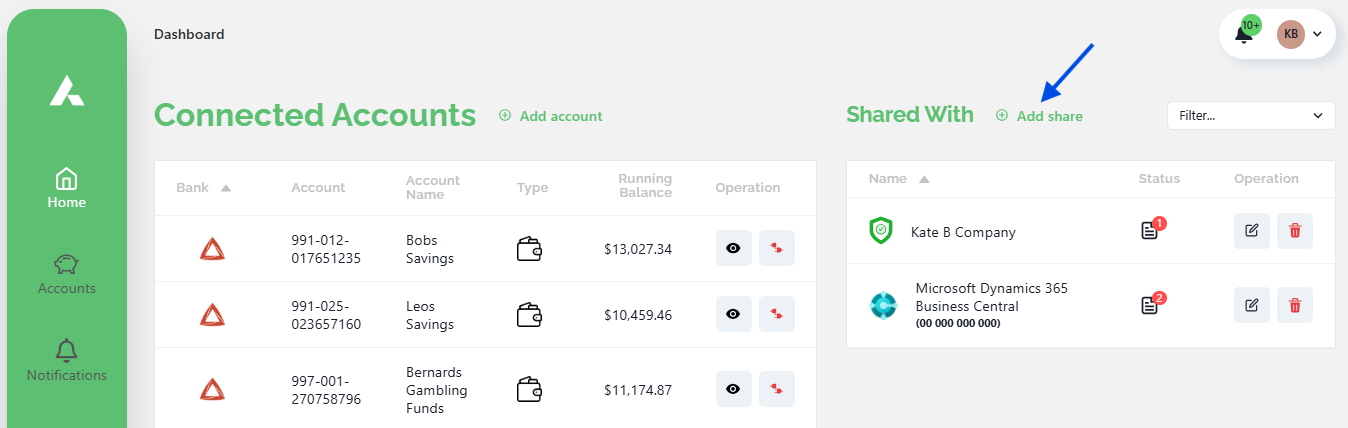
Task: Click edit icon for Kate B Company
Action: point(1251,231)
